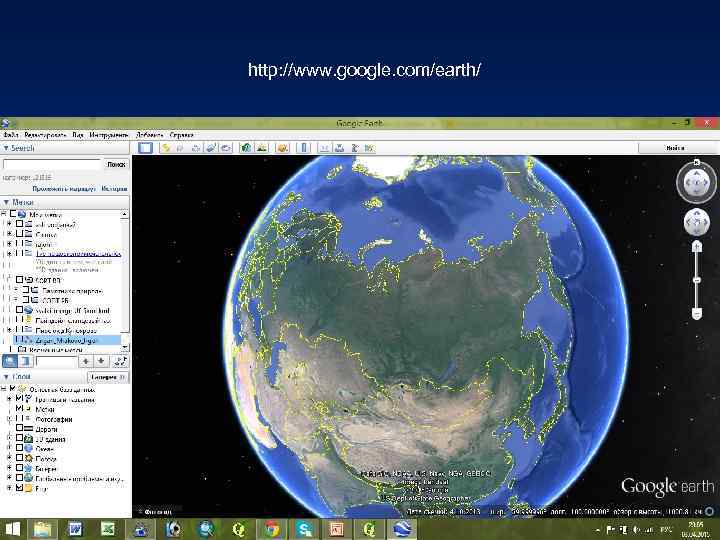
Task: Click the places panel view toggle icon
Action: [25, 361]
